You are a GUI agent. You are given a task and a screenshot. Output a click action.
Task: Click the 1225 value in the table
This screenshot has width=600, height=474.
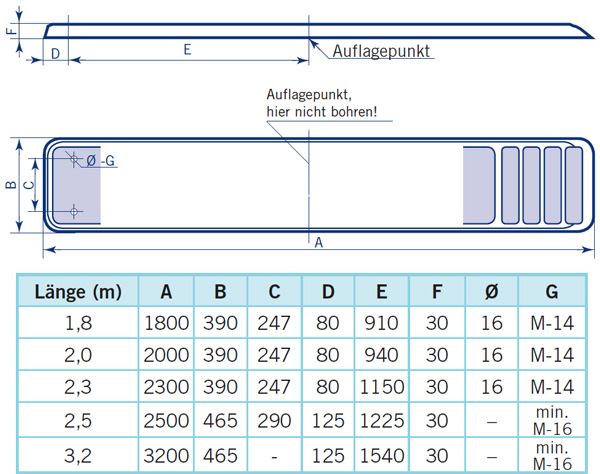(381, 419)
